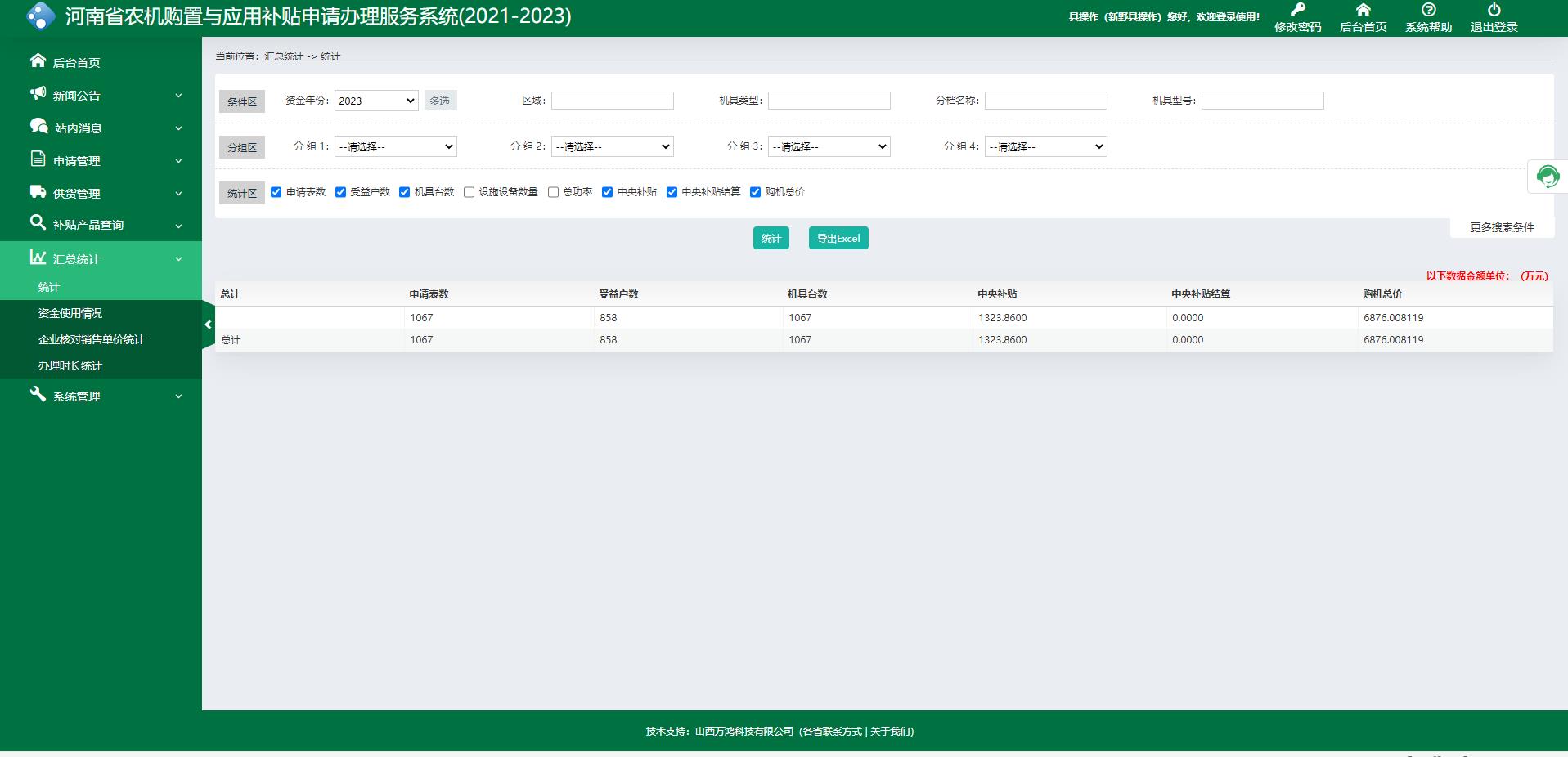This screenshot has height=757, width=1568.
Task: Click the 分组区 label button
Action: point(242,147)
